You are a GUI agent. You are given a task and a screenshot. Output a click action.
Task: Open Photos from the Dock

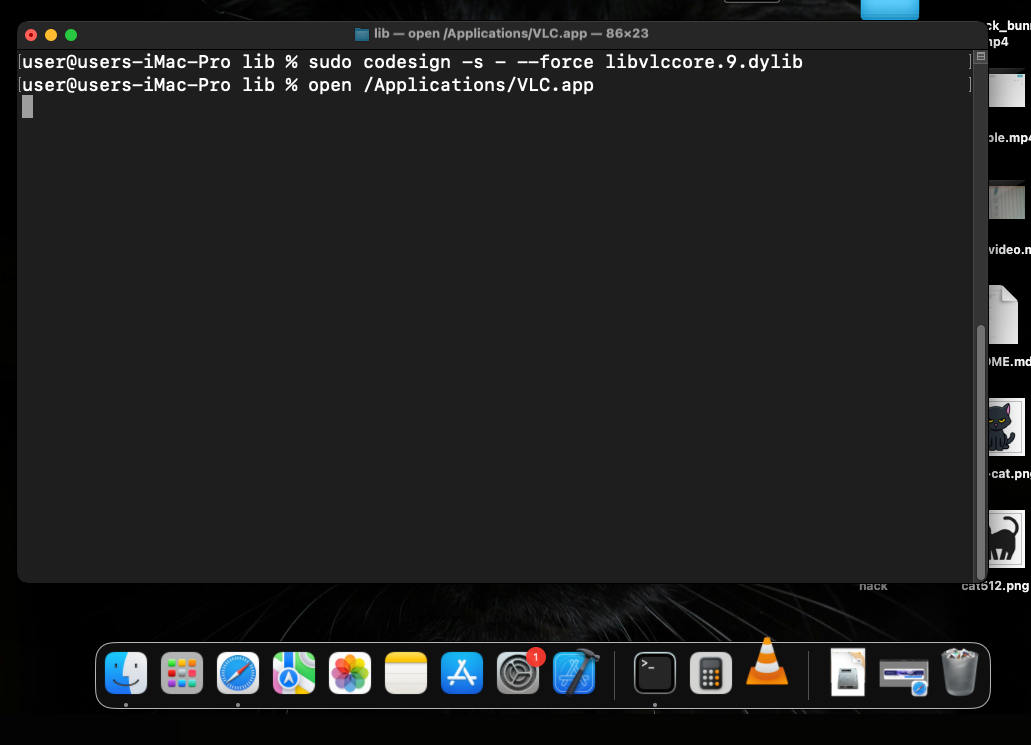(x=350, y=673)
